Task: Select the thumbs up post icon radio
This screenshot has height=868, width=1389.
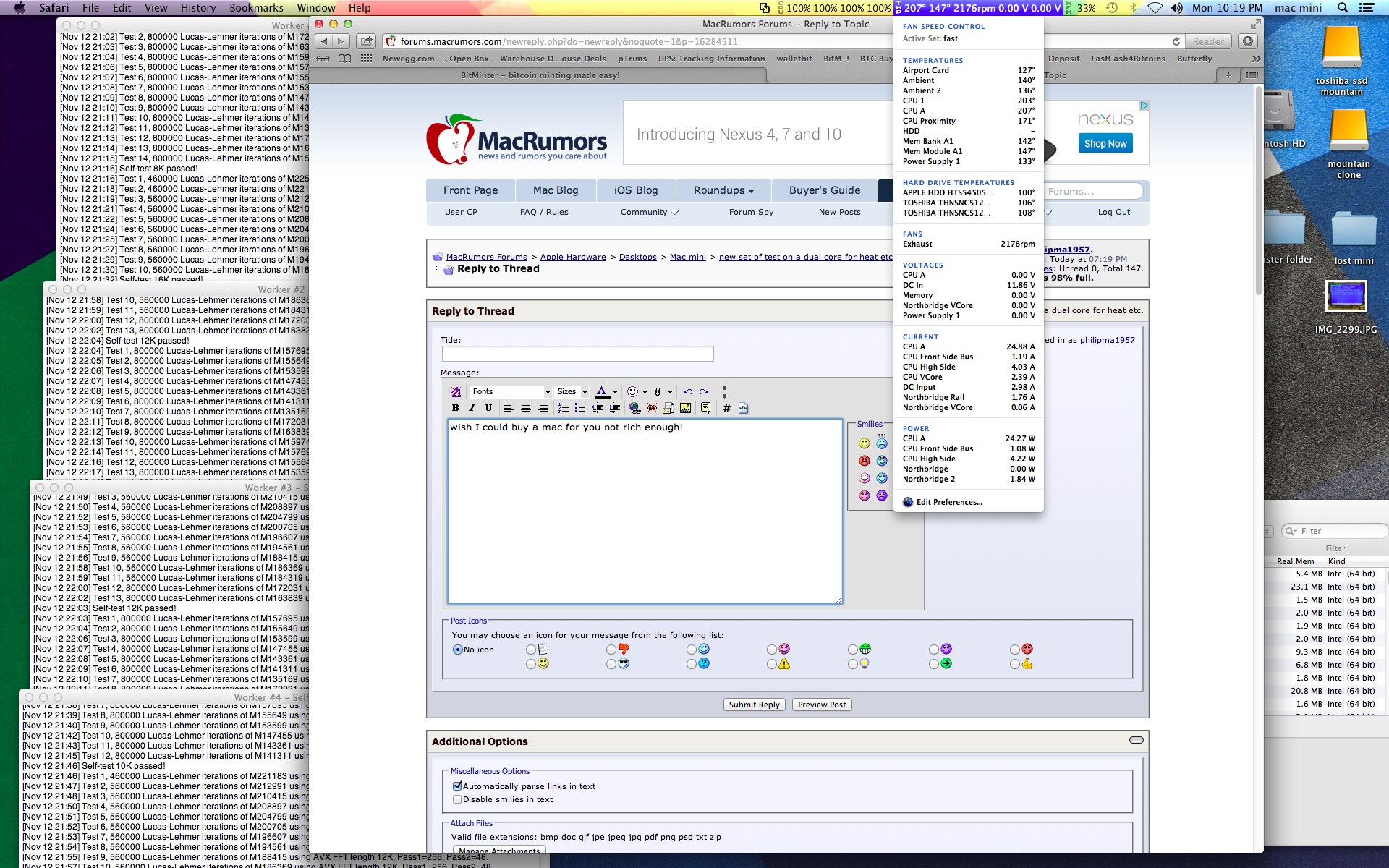Action: point(1015,664)
